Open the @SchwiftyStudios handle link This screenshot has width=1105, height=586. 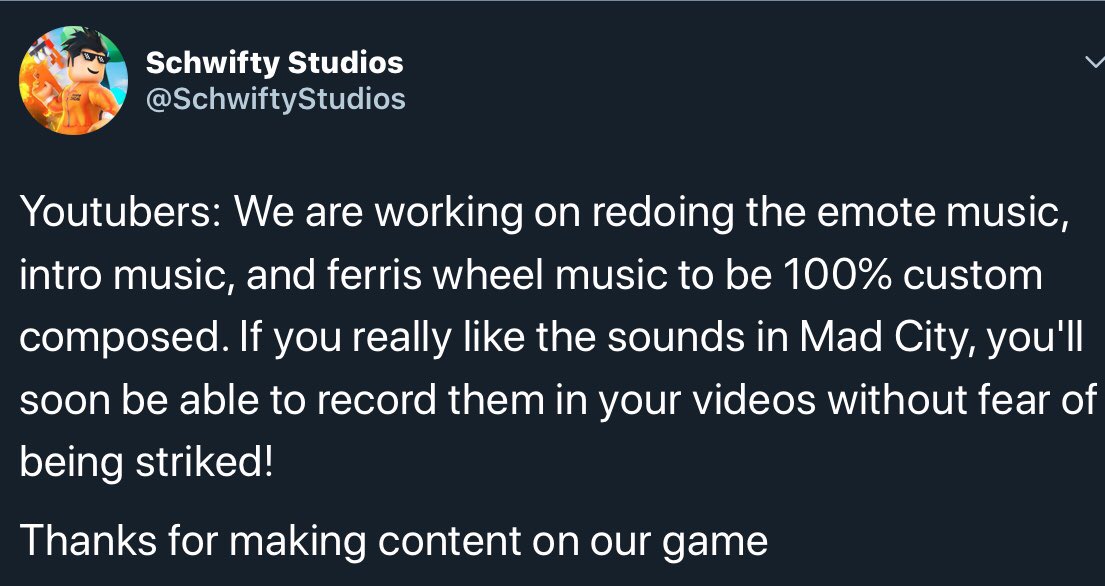[x=275, y=98]
